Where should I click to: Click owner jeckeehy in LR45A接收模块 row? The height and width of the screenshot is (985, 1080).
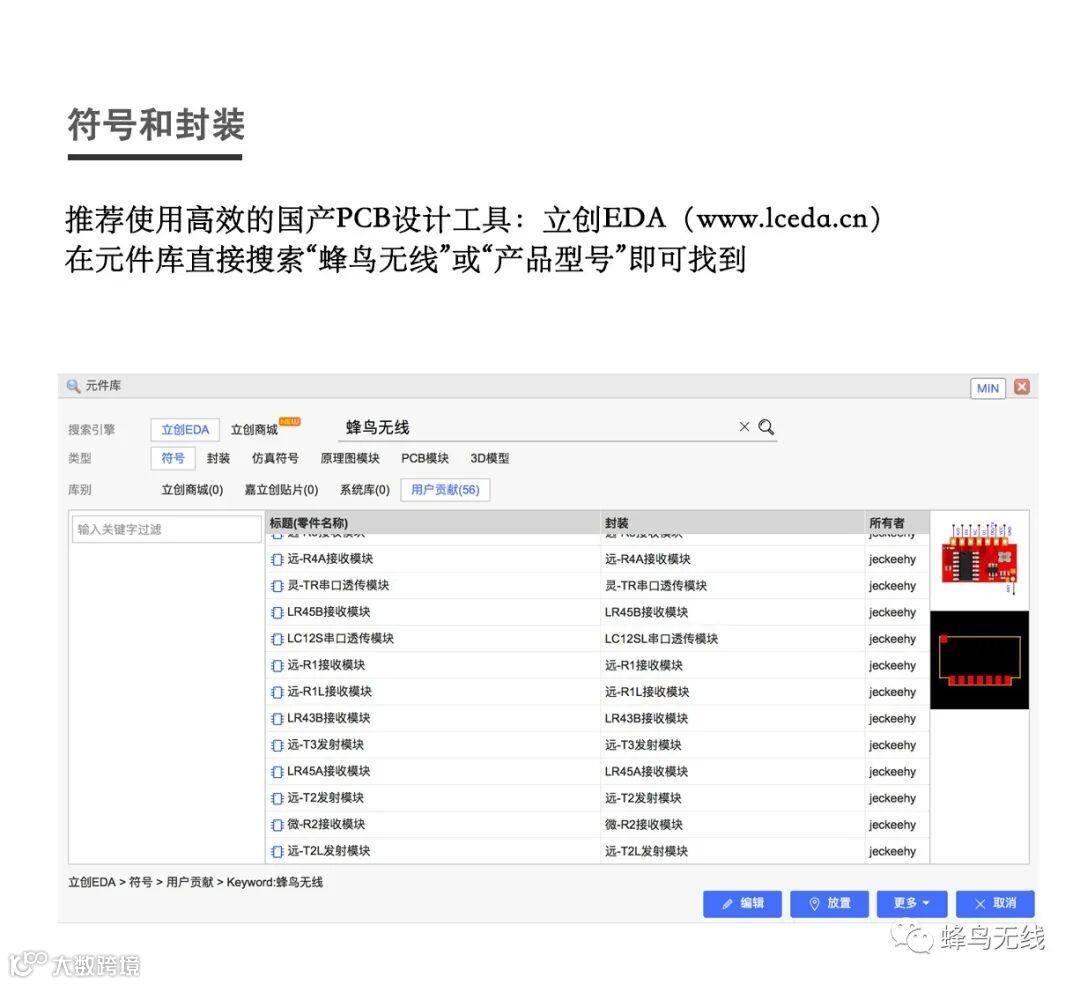click(892, 771)
